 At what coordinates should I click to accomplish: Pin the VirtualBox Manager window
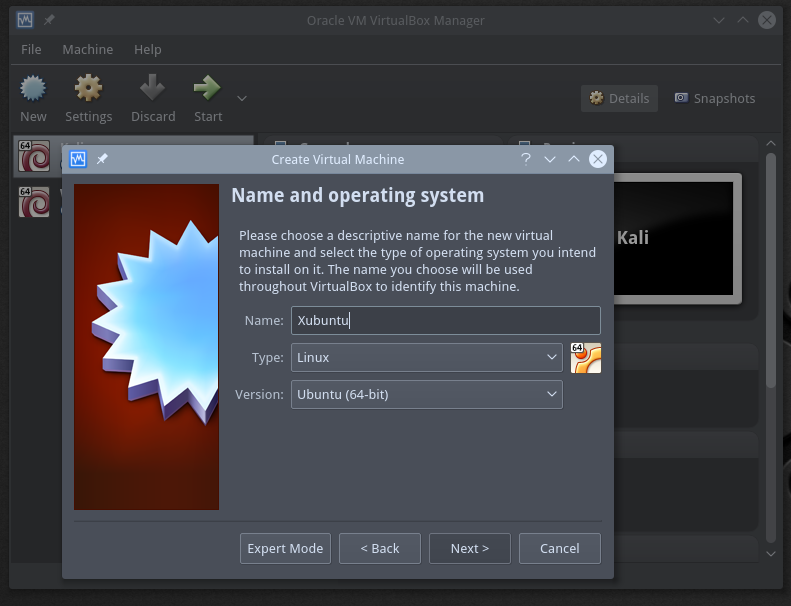click(49, 20)
